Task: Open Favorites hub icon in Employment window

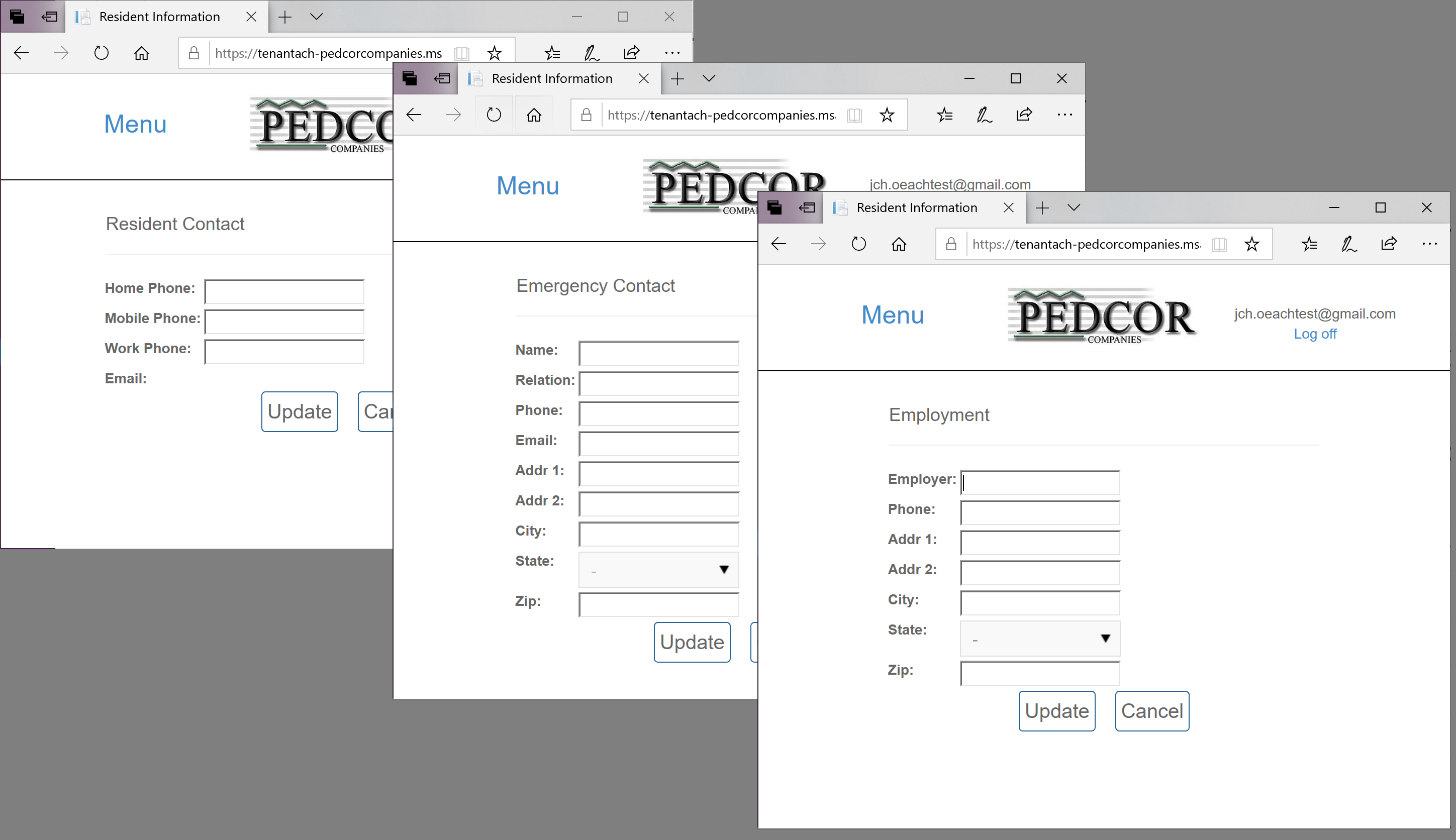Action: click(x=1309, y=244)
